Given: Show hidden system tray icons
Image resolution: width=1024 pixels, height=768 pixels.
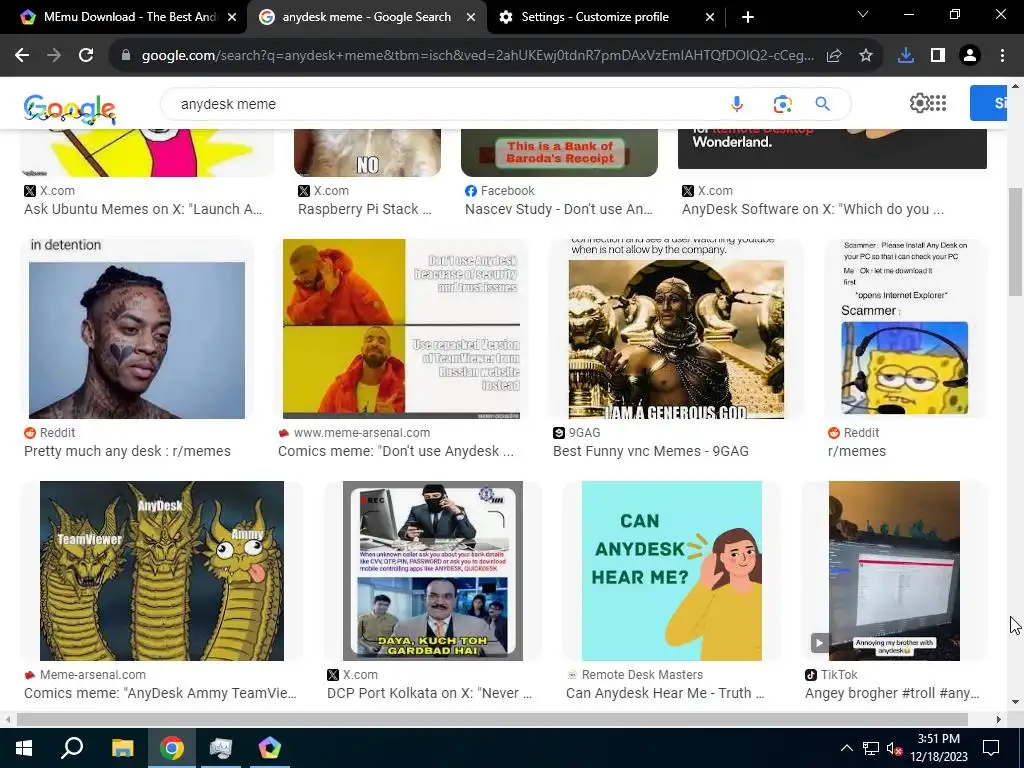Looking at the screenshot, I should pos(846,748).
